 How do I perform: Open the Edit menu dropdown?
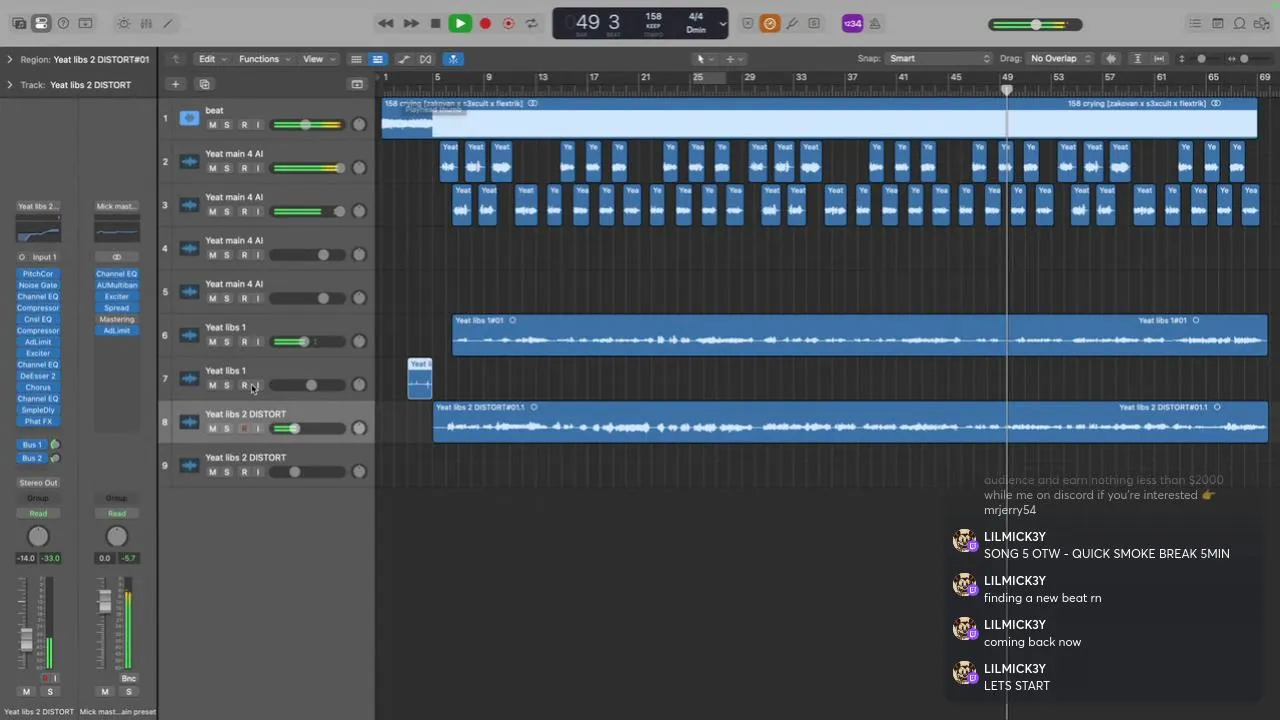tap(211, 59)
